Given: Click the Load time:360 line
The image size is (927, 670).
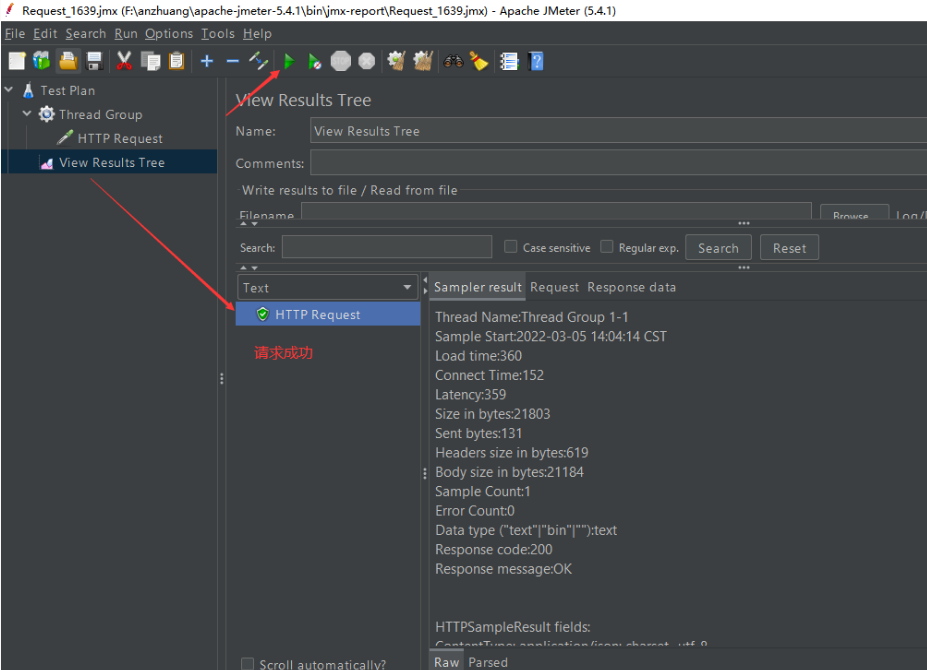Looking at the screenshot, I should coord(478,355).
